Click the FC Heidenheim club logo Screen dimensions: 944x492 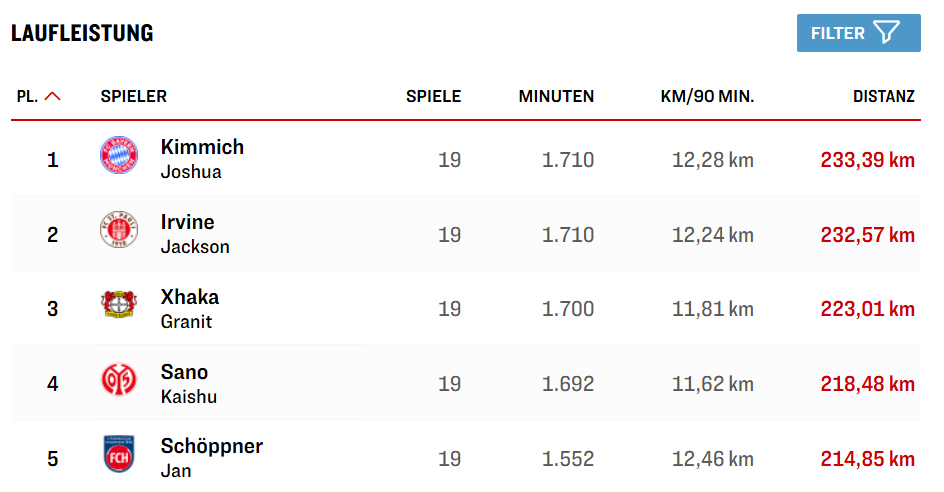tap(118, 458)
